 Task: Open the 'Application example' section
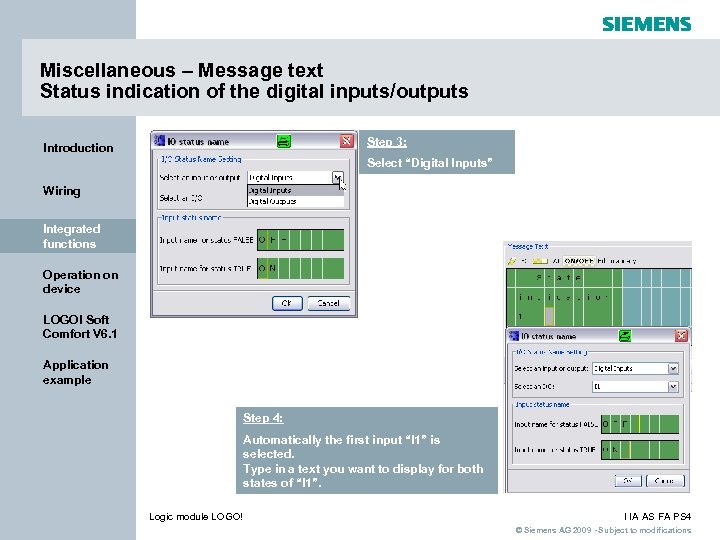(75, 372)
